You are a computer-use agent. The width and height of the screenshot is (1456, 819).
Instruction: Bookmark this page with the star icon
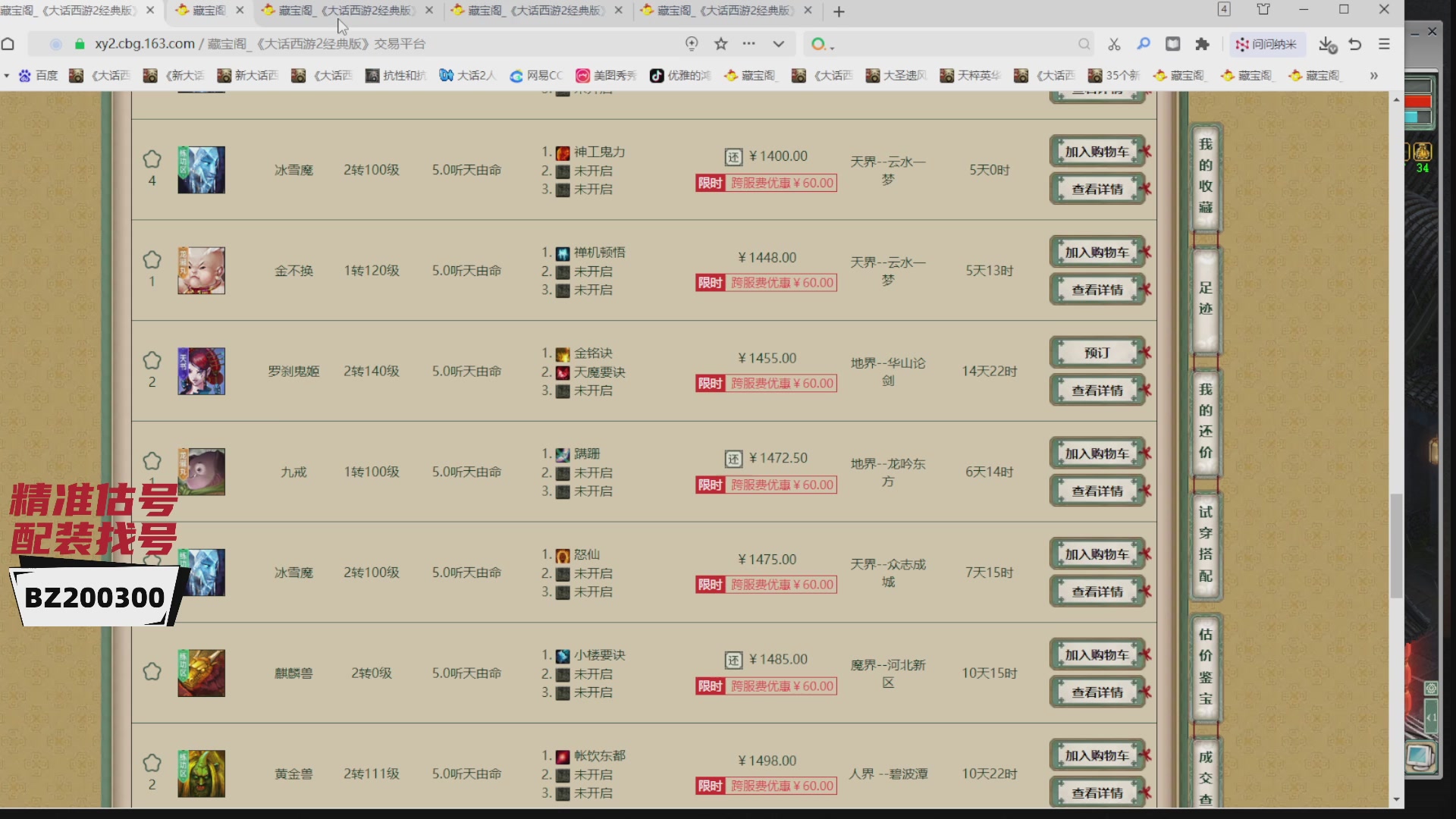click(720, 44)
